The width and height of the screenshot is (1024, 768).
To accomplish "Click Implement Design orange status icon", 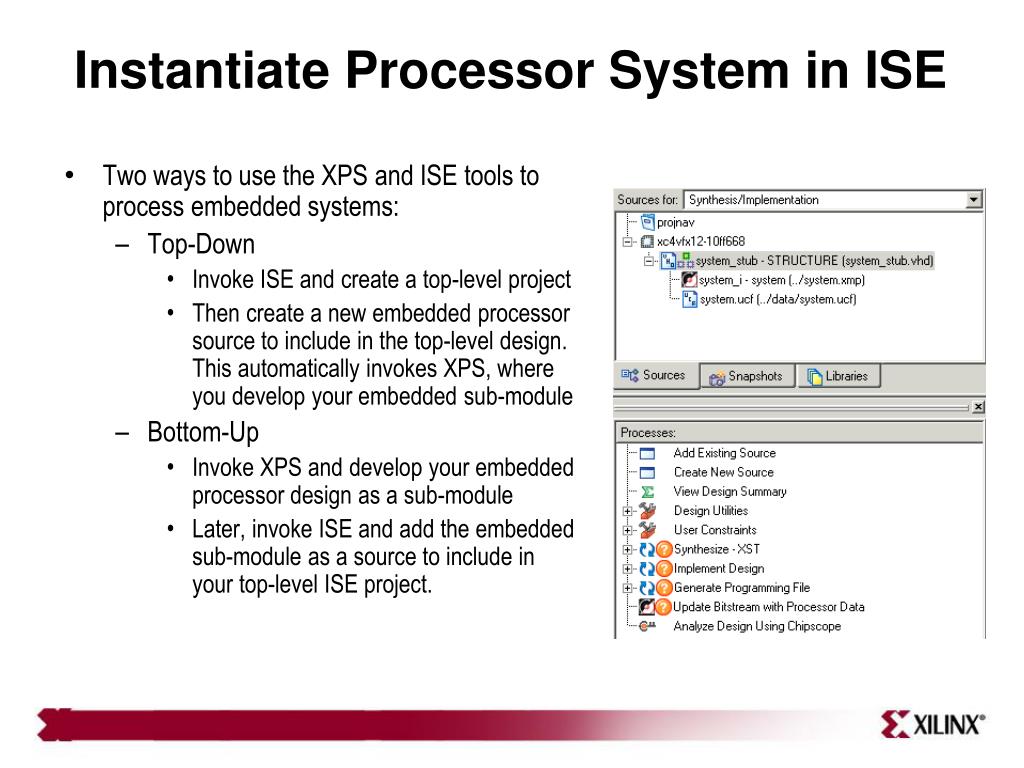I will click(664, 569).
